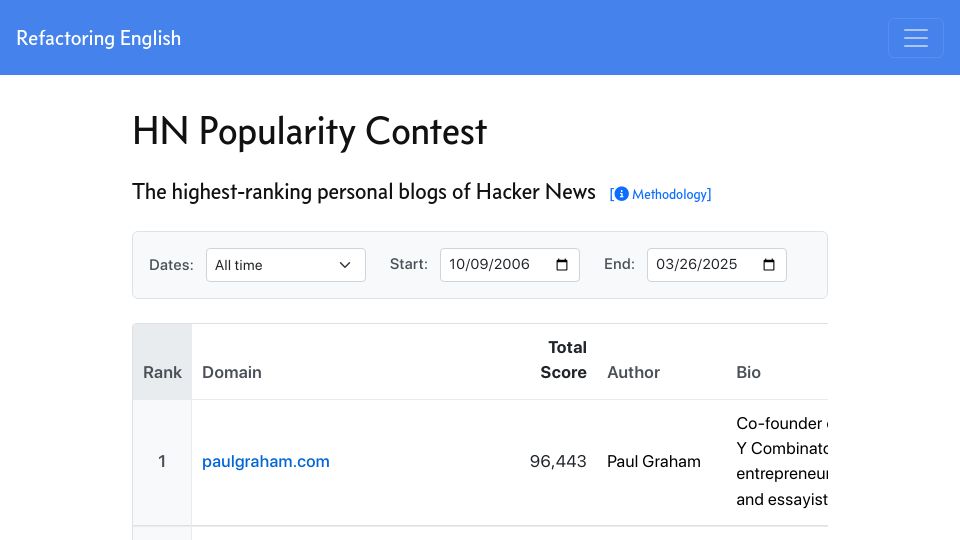Click the info icon beside Methodology
This screenshot has width=960, height=540.
pyautogui.click(x=621, y=194)
